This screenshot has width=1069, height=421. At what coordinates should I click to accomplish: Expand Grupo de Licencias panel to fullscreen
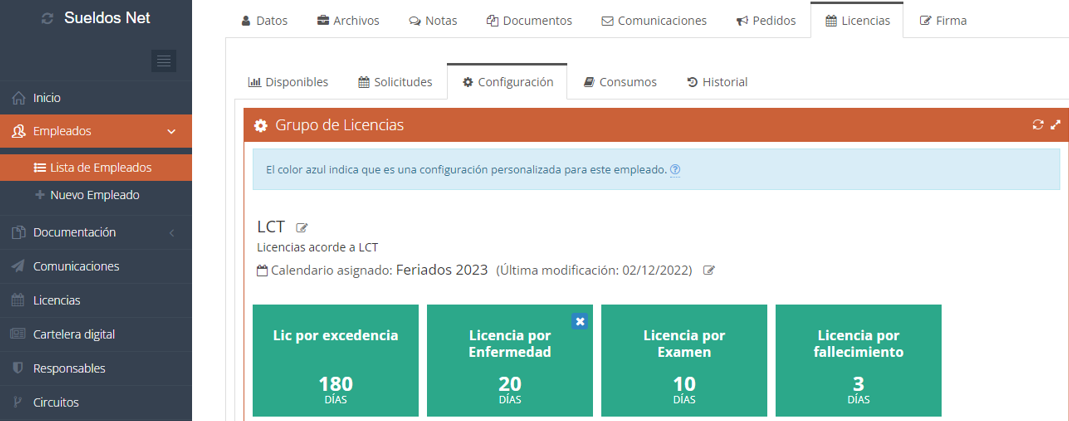click(x=1055, y=125)
